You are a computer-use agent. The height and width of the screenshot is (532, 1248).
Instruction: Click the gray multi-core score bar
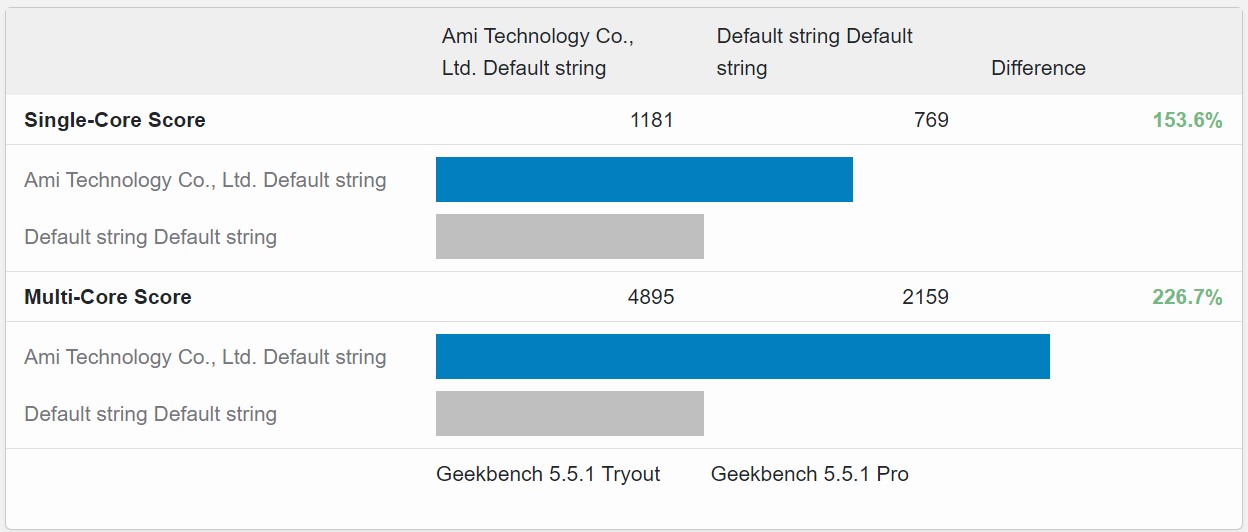click(570, 413)
